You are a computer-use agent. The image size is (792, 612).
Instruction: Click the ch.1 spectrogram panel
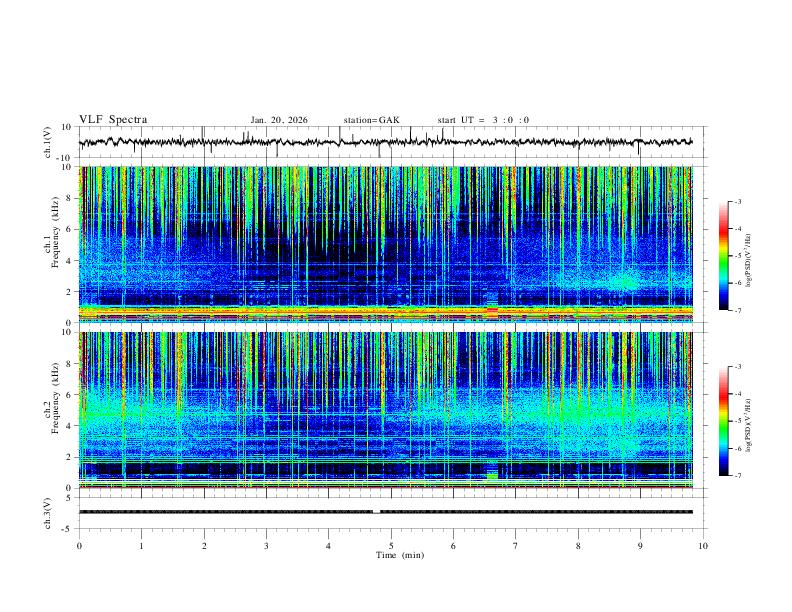tap(386, 244)
